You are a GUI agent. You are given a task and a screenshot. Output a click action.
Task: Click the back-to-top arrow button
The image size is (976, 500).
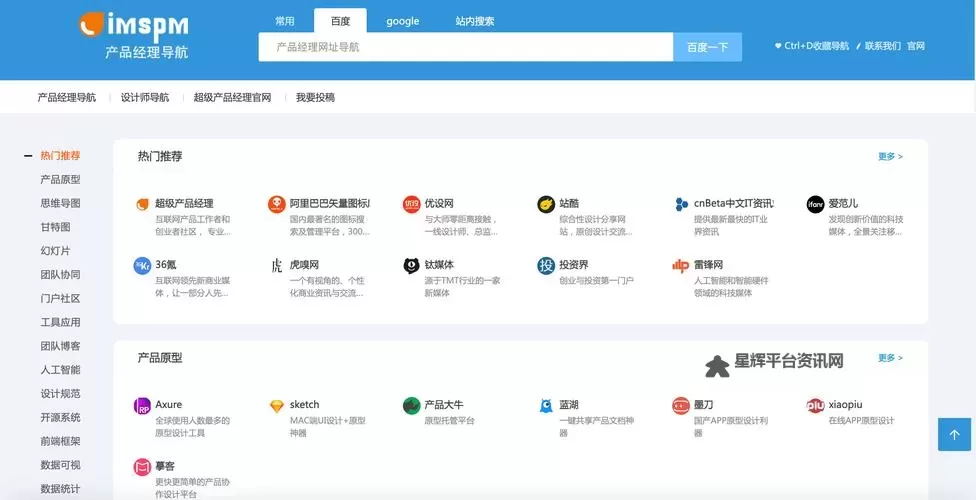click(x=954, y=435)
